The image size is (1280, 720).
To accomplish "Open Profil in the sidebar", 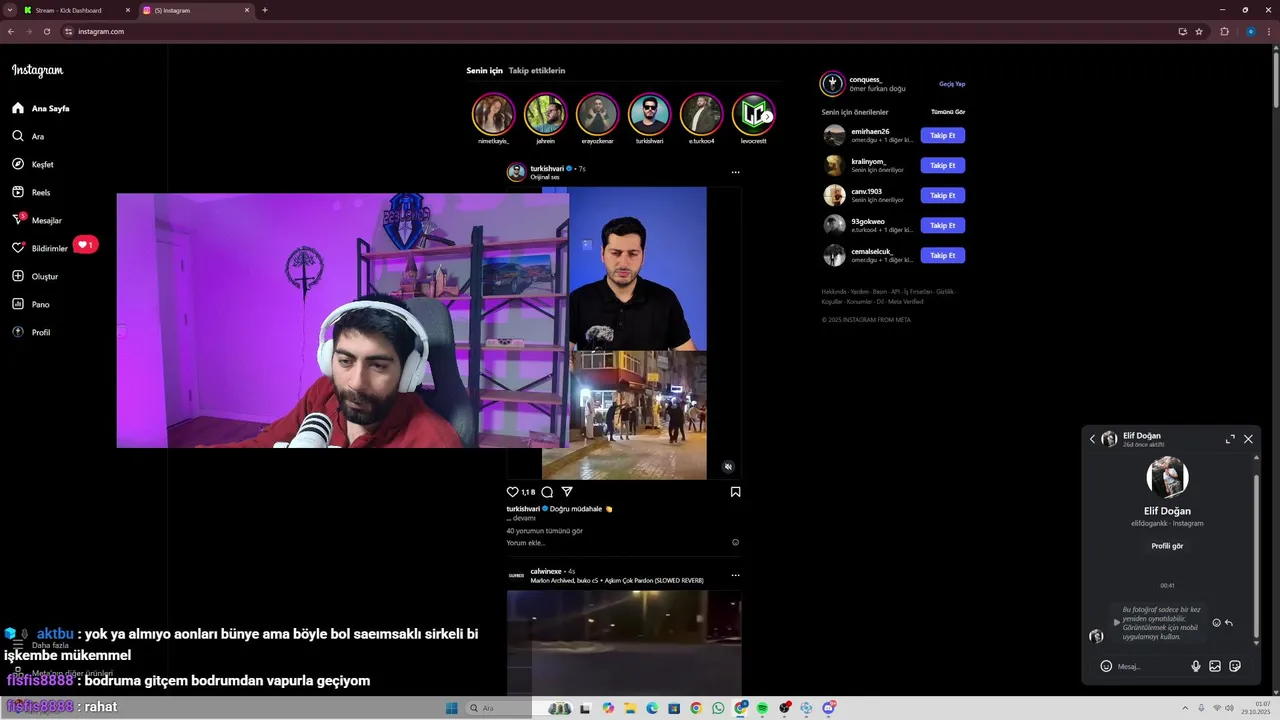I will pyautogui.click(x=31, y=332).
